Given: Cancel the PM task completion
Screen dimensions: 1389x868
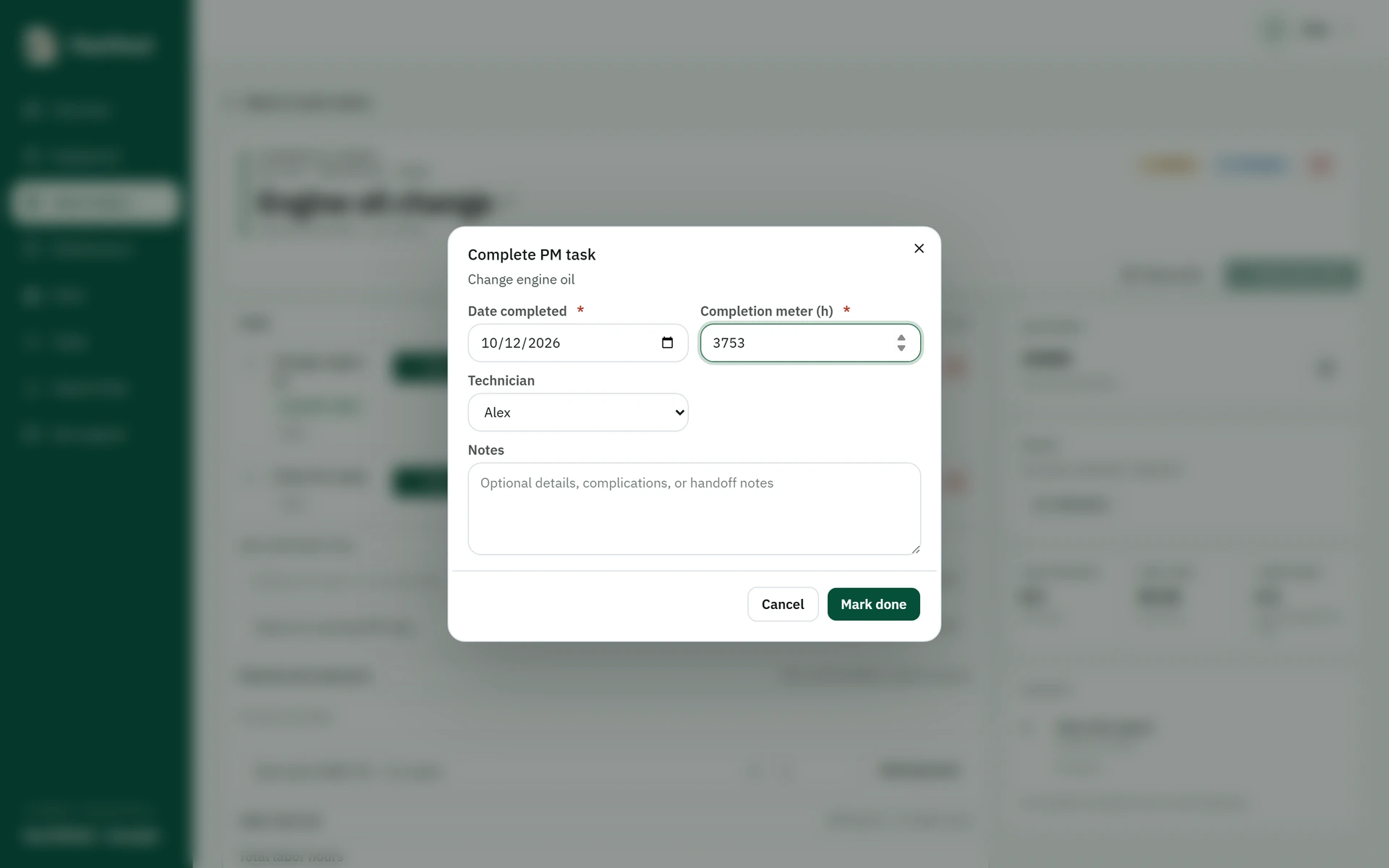Looking at the screenshot, I should pos(783,604).
